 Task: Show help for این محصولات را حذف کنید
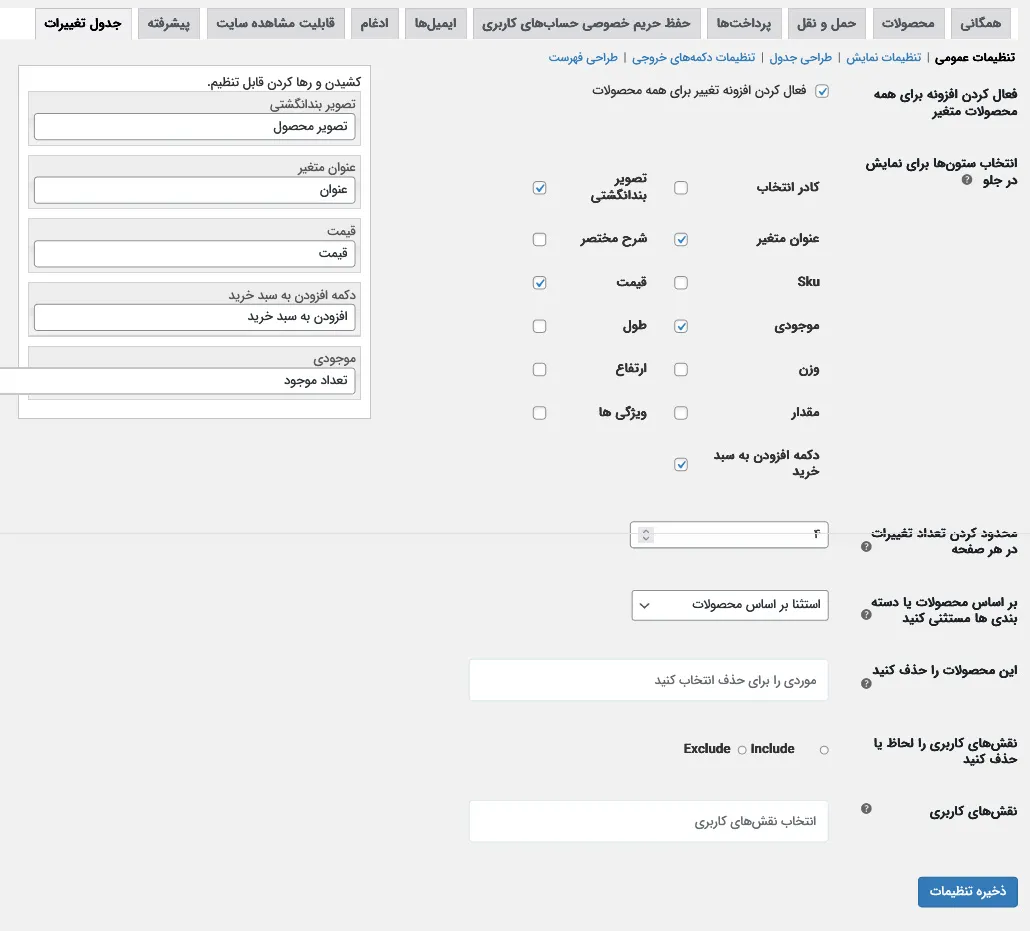pos(866,683)
